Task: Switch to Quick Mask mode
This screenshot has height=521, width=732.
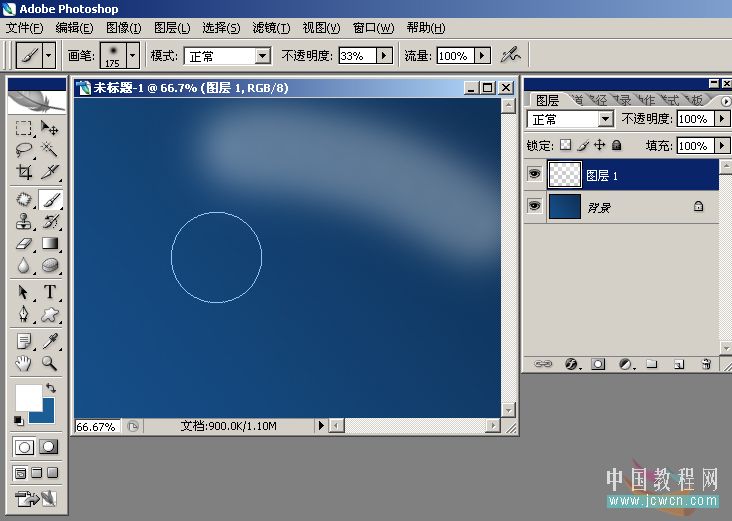Action: 49,447
